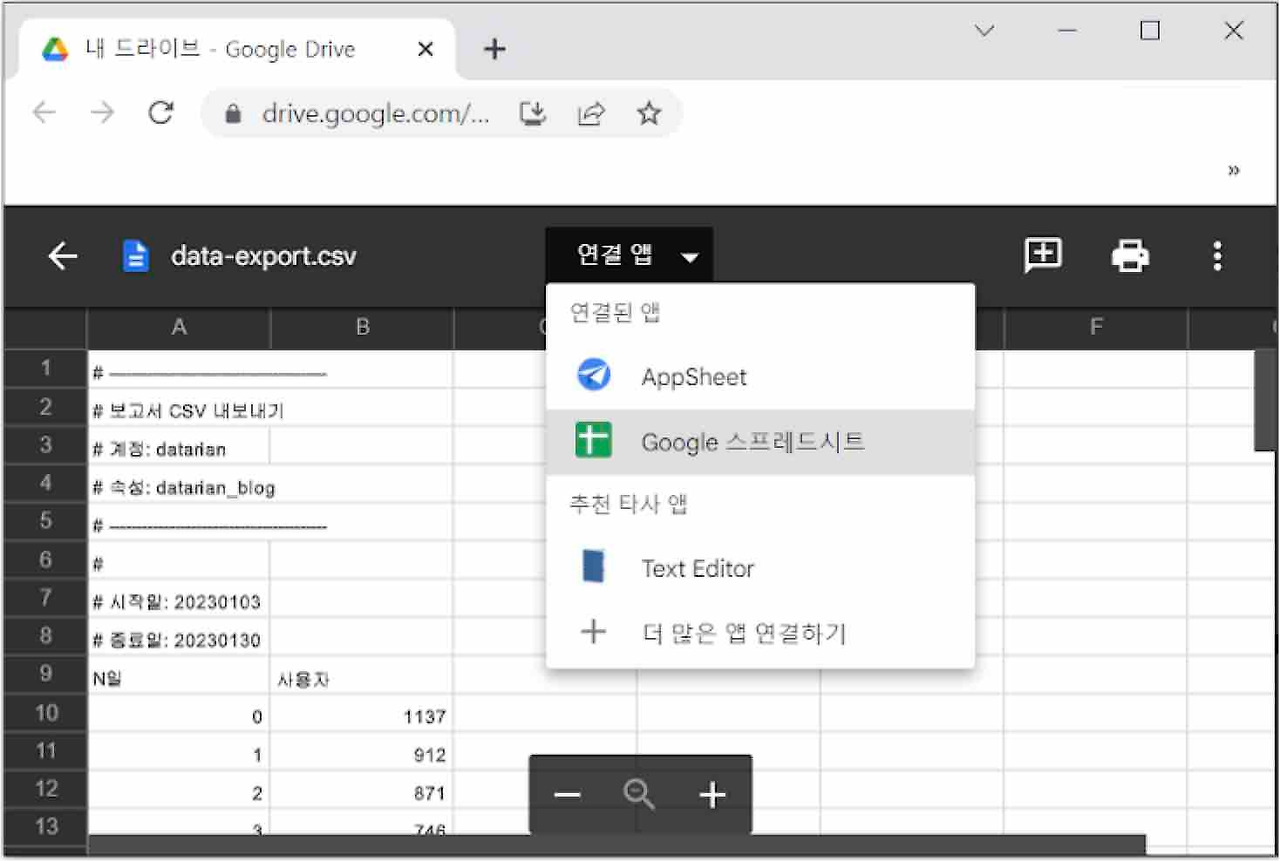Maximize the browser window
Viewport: 1280px width, 861px height.
pos(1150,31)
